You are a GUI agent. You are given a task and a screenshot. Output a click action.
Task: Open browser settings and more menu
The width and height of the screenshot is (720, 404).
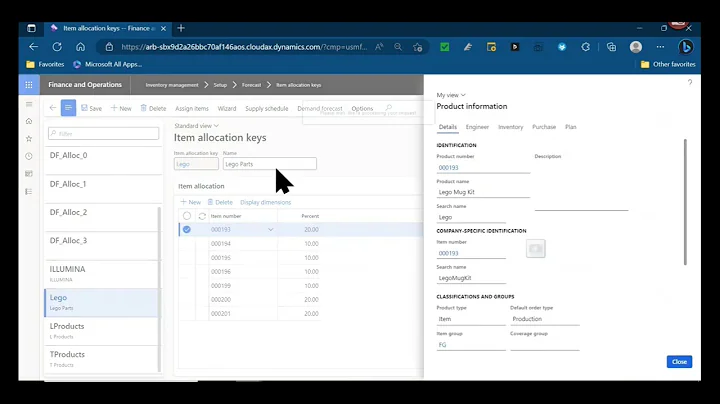click(x=660, y=47)
